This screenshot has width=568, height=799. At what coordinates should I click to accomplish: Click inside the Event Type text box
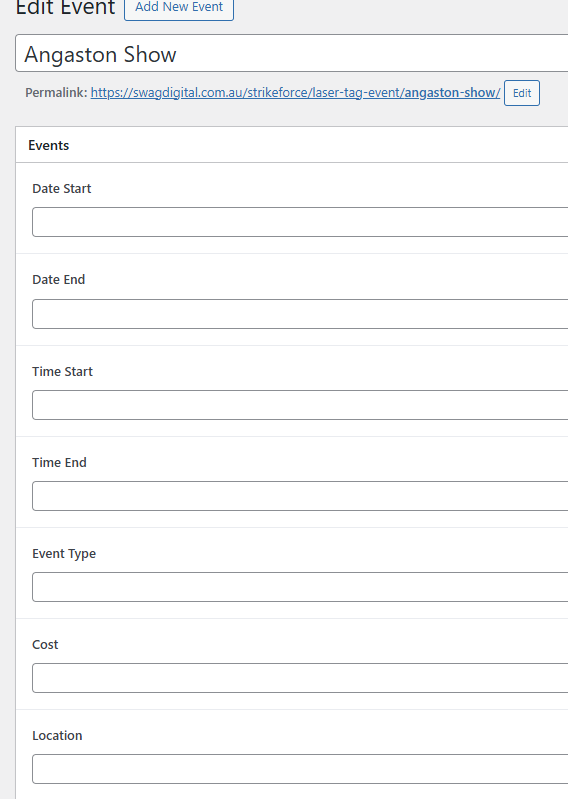point(300,587)
